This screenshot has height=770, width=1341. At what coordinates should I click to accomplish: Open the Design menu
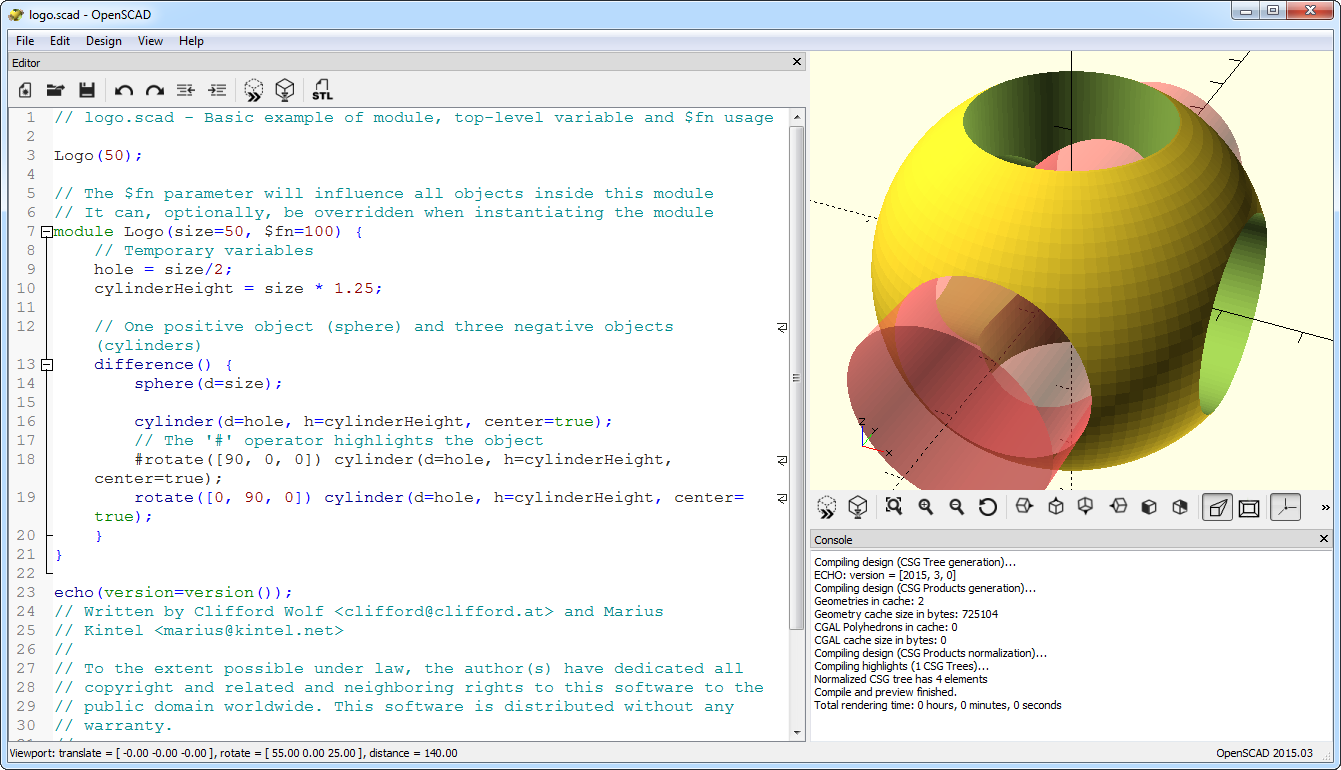pyautogui.click(x=103, y=41)
